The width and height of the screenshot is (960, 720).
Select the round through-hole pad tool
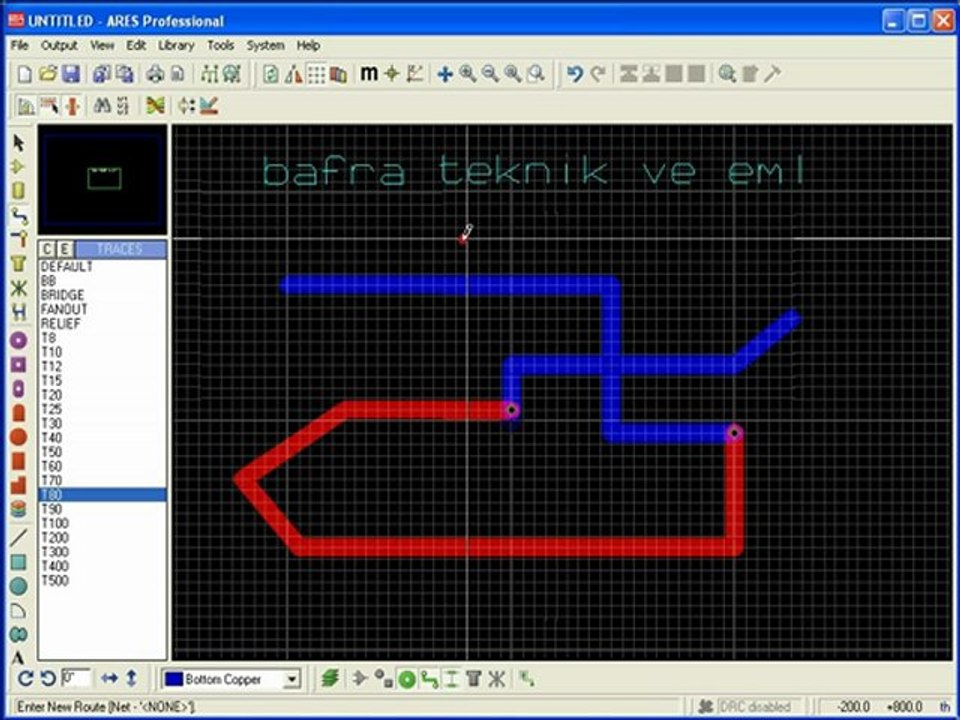coord(18,340)
